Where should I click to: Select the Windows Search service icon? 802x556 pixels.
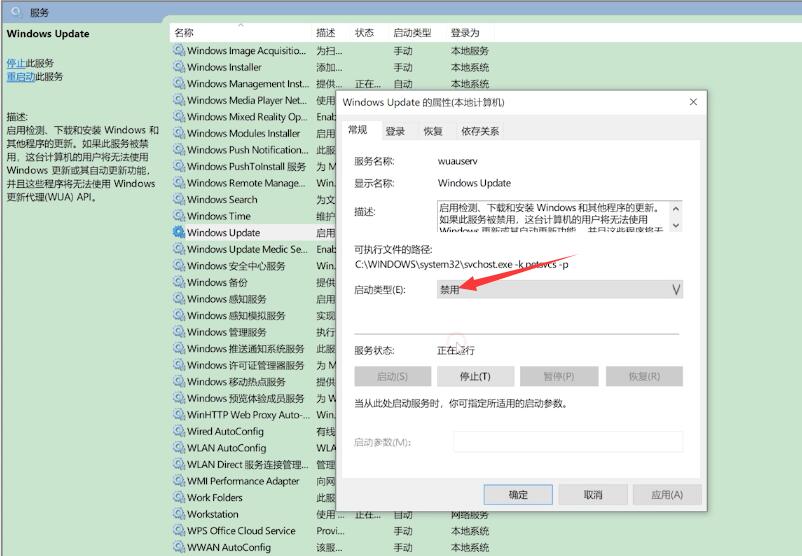click(x=179, y=200)
